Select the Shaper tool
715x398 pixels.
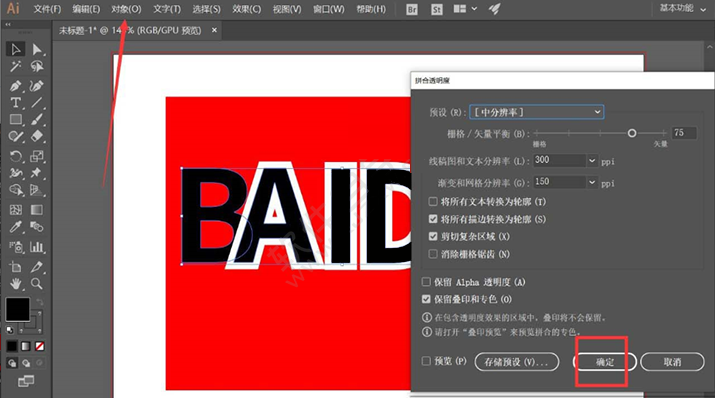(16, 136)
